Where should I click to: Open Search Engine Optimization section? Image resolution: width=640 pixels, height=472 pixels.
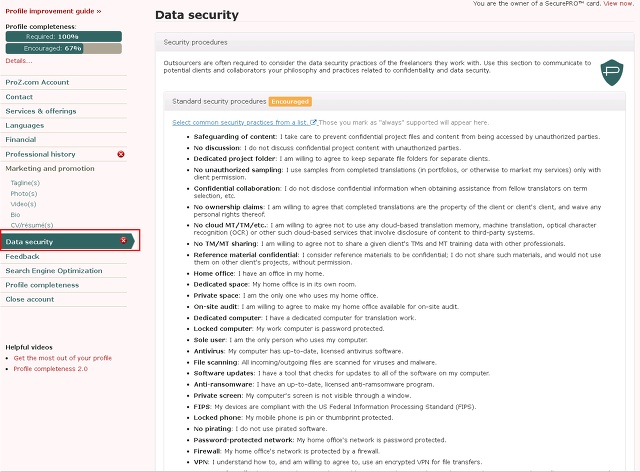click(54, 271)
